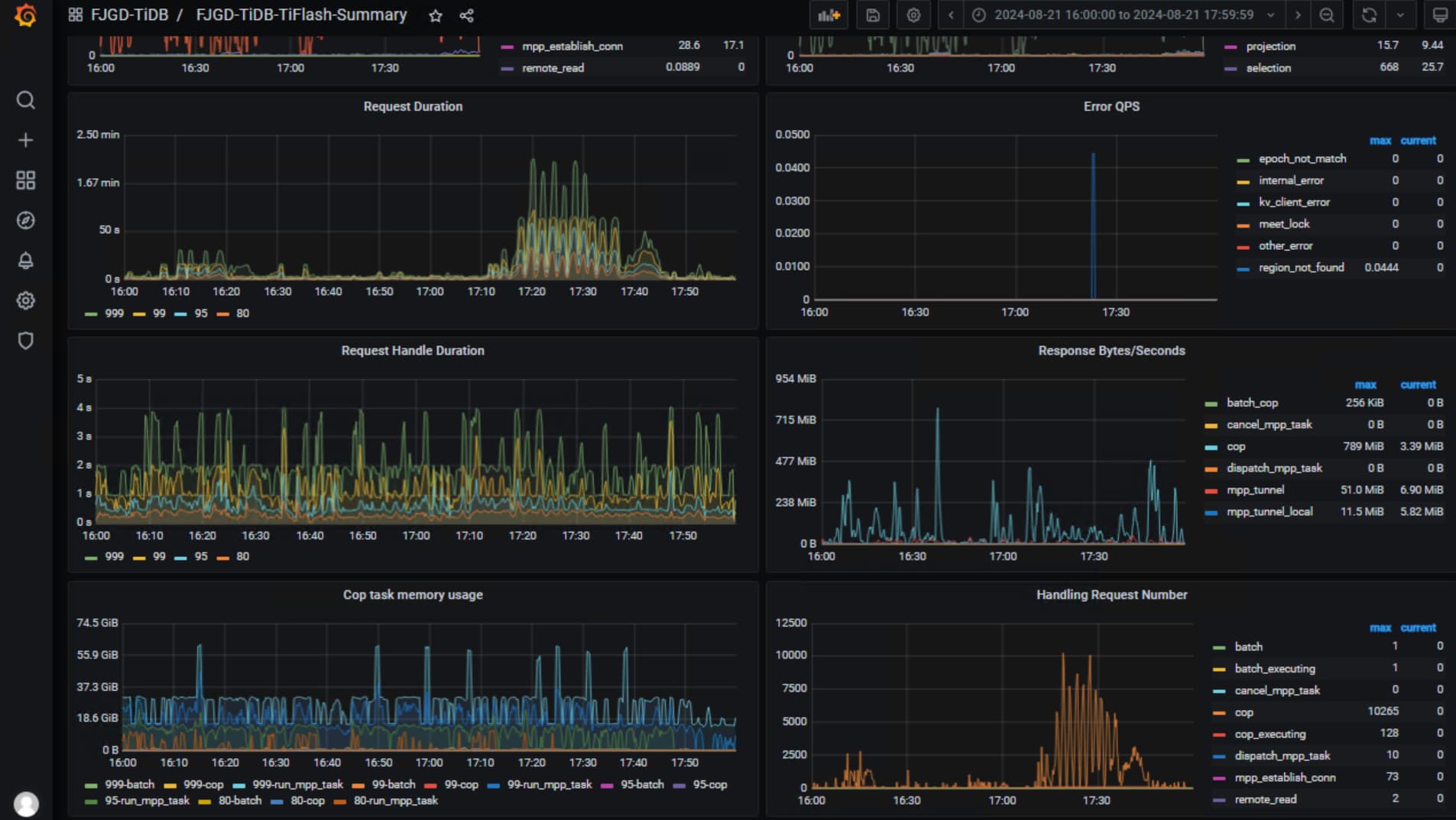1456x820 pixels.
Task: Star this dashboard as favorite
Action: (436, 15)
